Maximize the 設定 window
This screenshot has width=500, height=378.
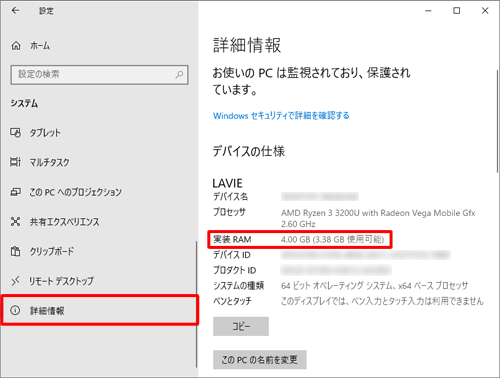[x=457, y=11]
